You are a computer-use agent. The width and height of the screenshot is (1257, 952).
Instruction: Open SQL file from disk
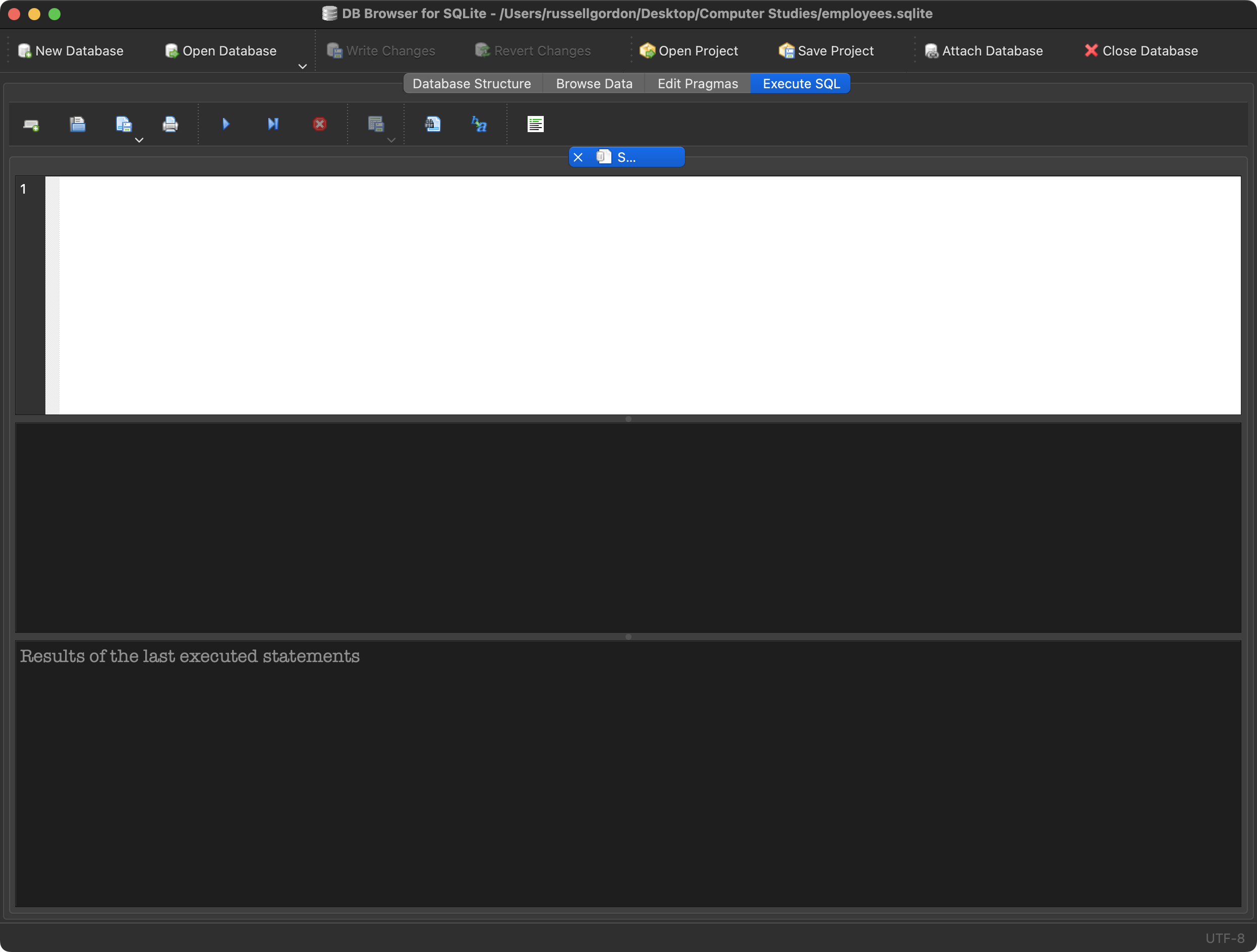coord(78,124)
